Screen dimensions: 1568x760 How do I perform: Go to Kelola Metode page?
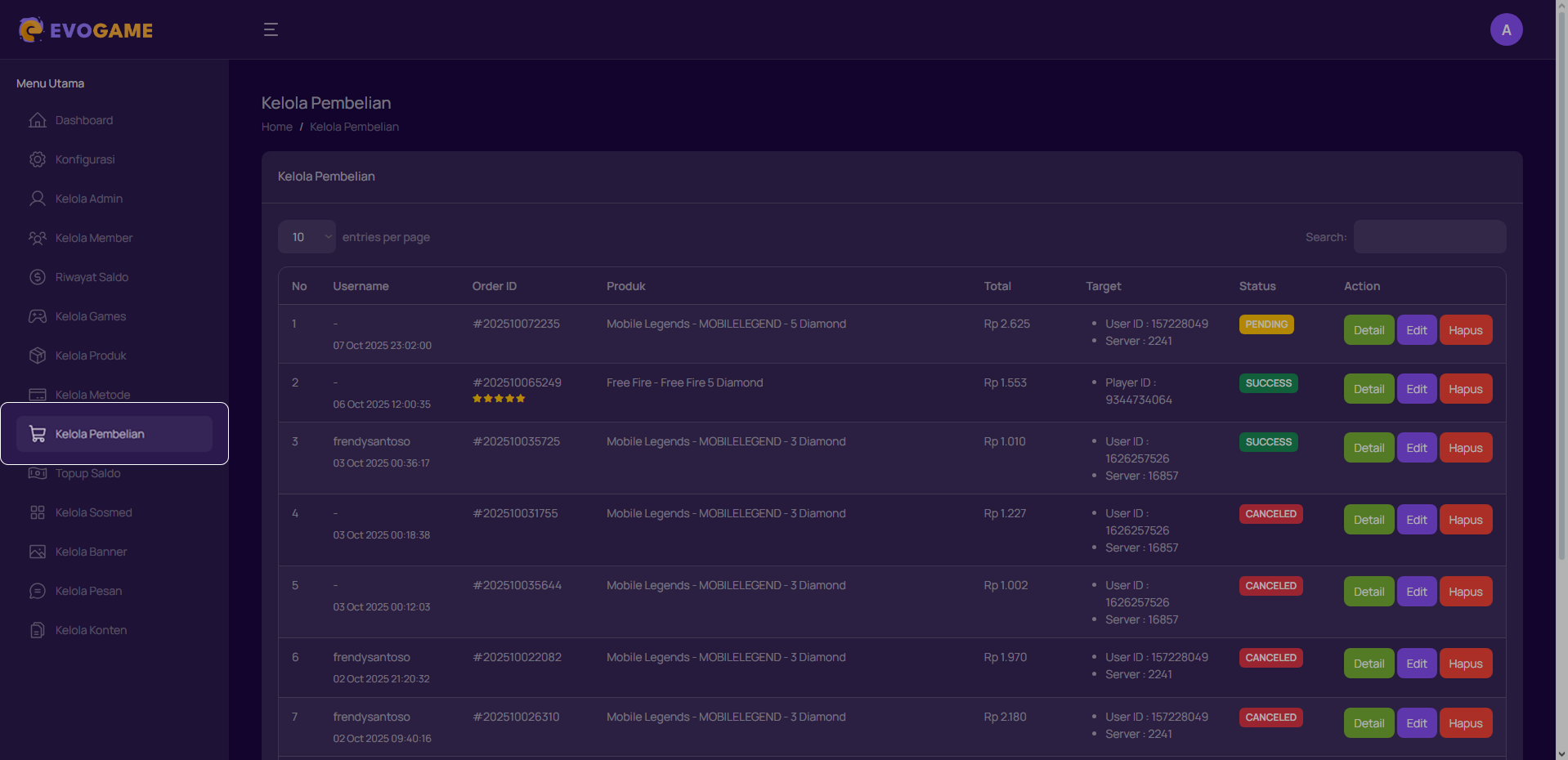coord(114,395)
